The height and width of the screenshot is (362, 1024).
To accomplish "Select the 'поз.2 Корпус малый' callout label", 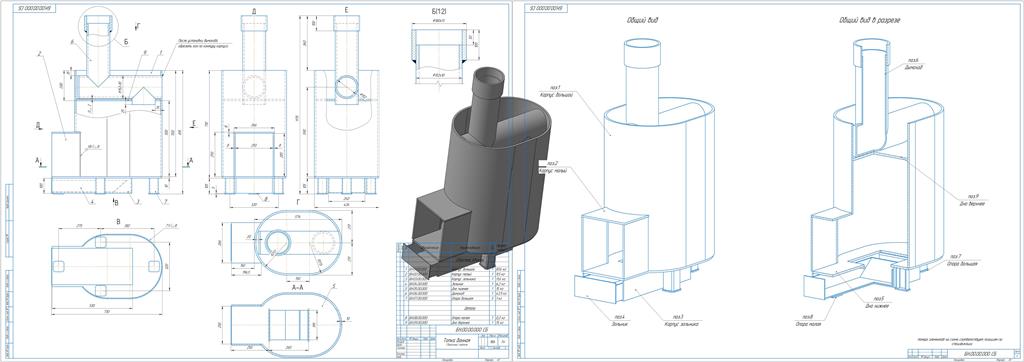I will click(x=552, y=167).
